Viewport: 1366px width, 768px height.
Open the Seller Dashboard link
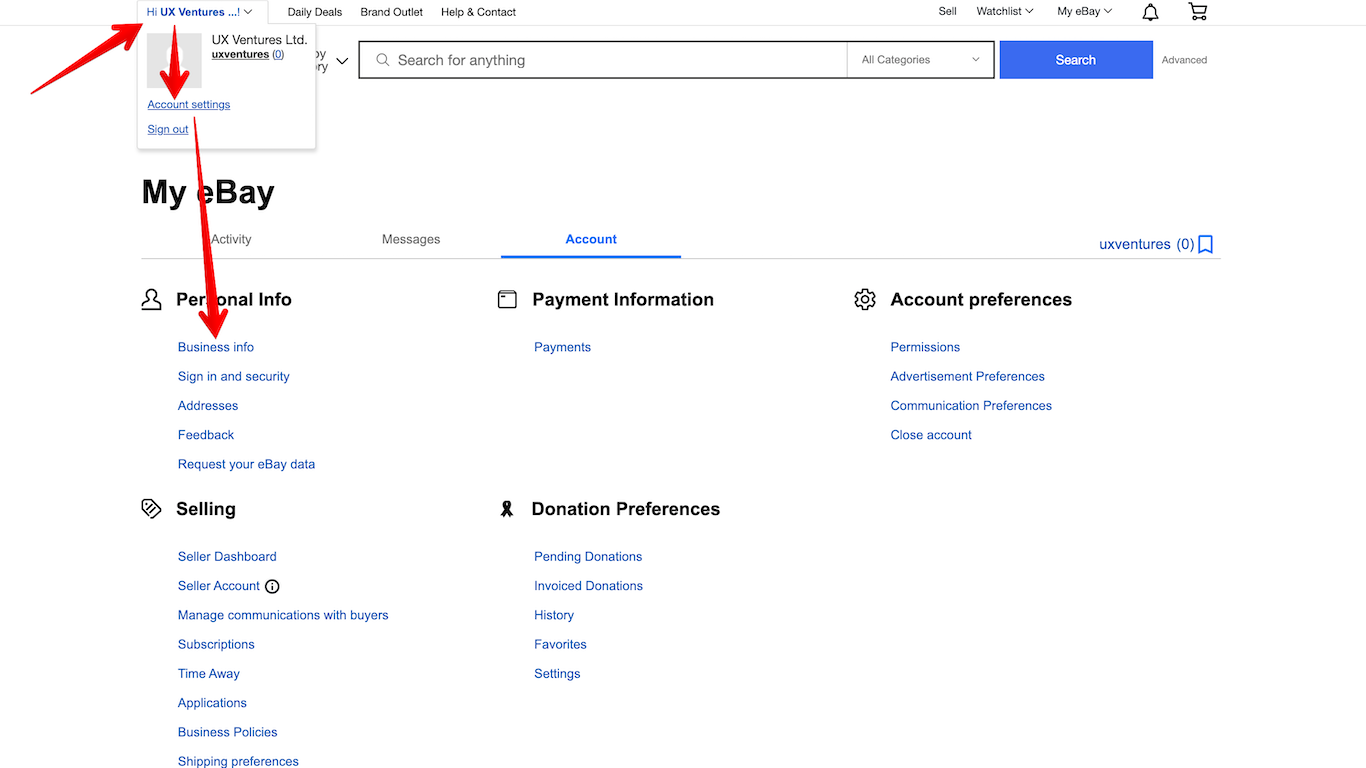[227, 557]
